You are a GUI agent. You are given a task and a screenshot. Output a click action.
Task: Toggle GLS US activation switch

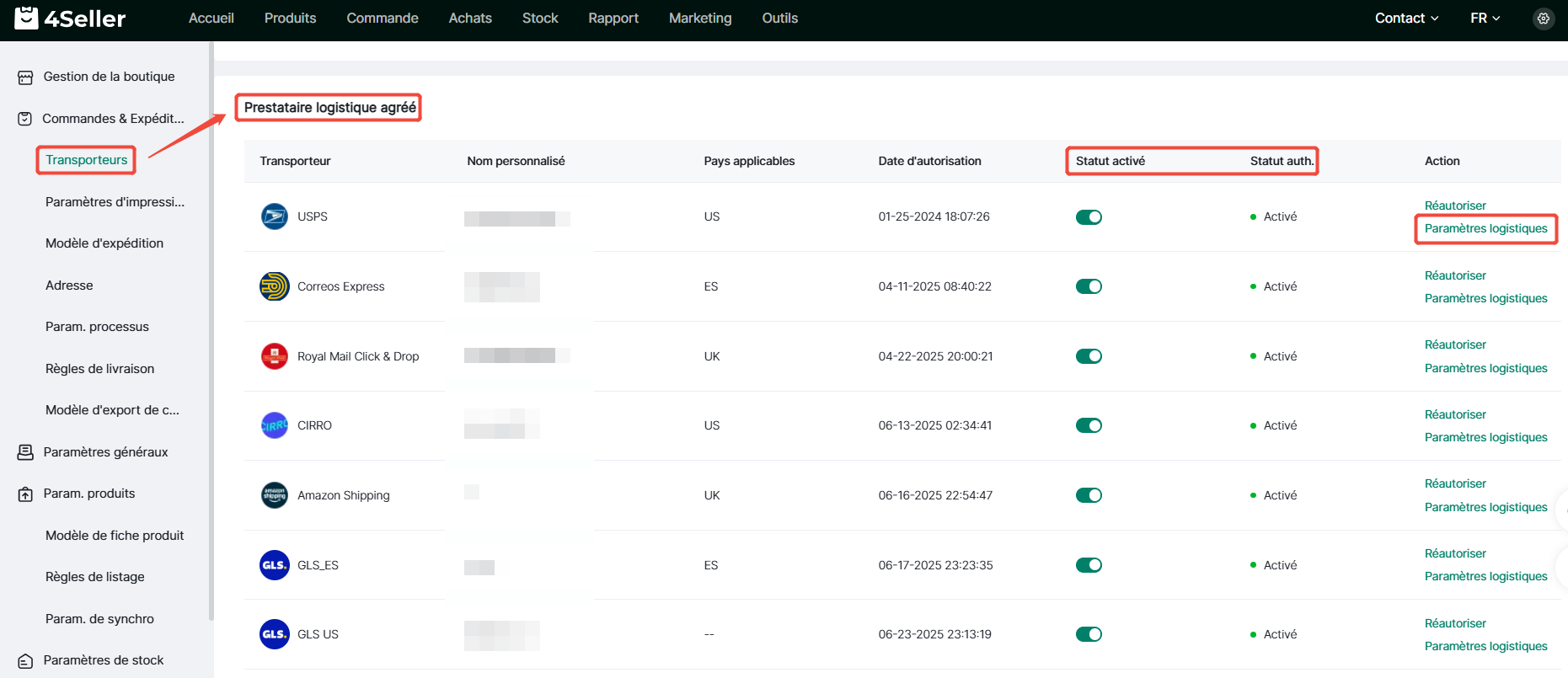1089,634
